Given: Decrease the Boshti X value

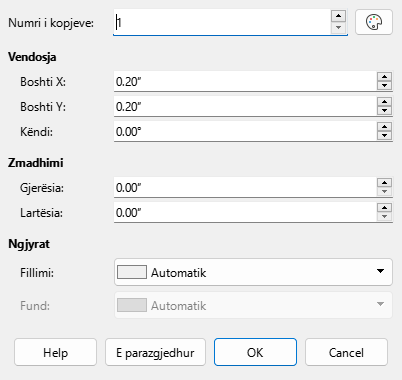Looking at the screenshot, I should [385, 85].
